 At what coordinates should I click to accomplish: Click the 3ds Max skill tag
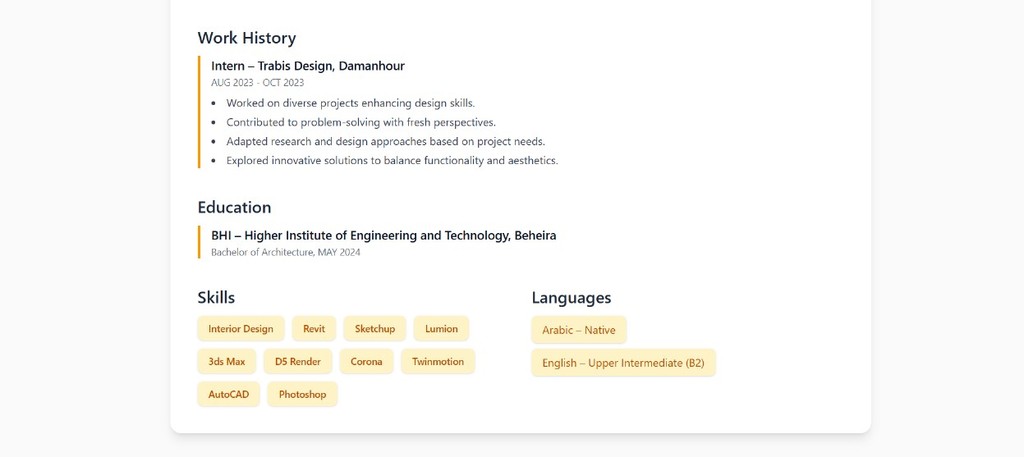(x=227, y=362)
